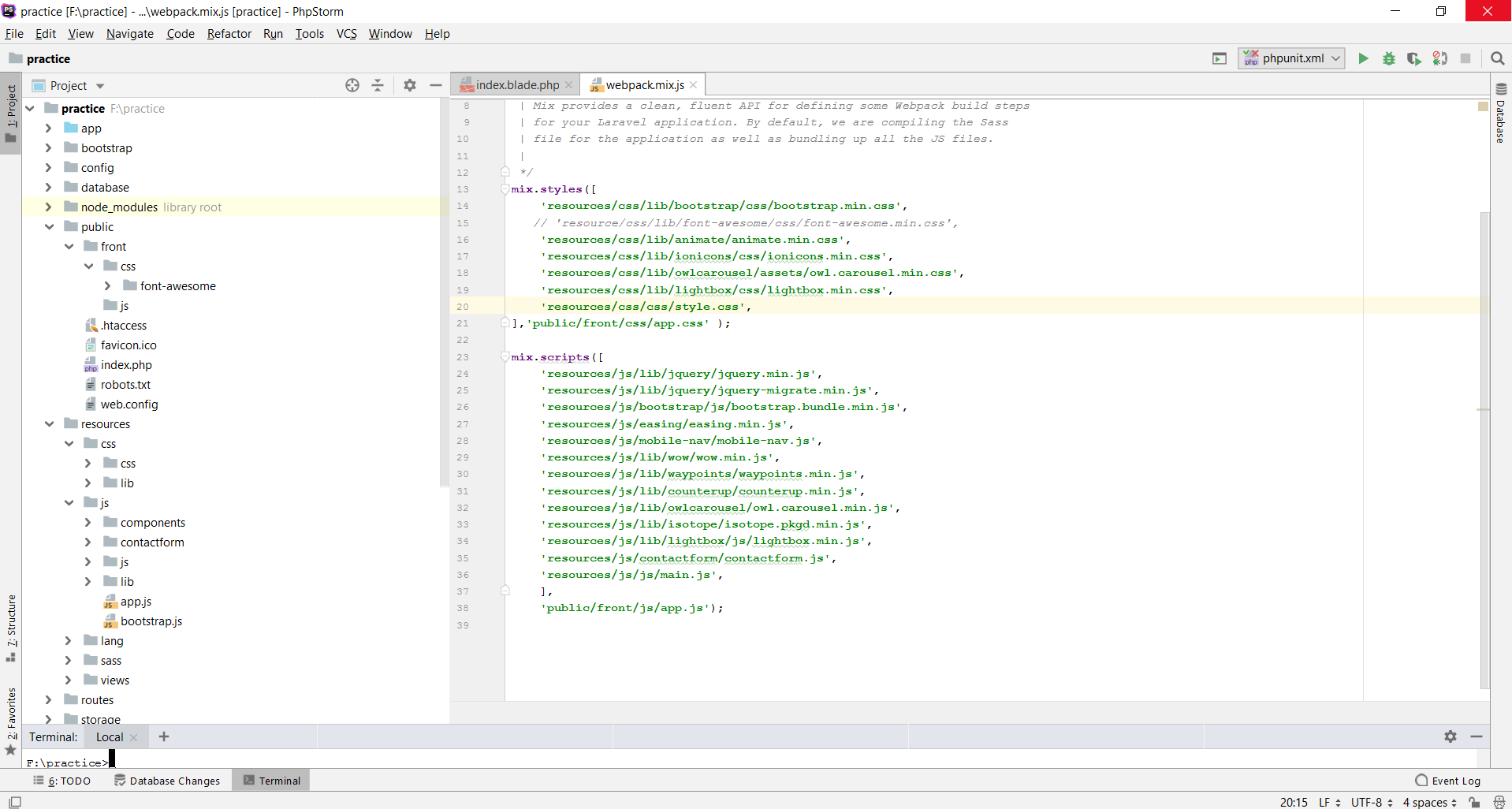Open Search Everywhere magnifier icon
Image resolution: width=1512 pixels, height=809 pixels.
point(1498,58)
